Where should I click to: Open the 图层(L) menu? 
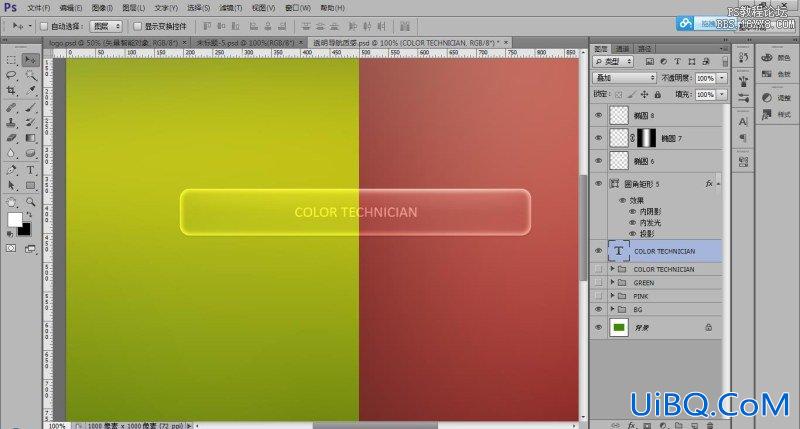(134, 8)
